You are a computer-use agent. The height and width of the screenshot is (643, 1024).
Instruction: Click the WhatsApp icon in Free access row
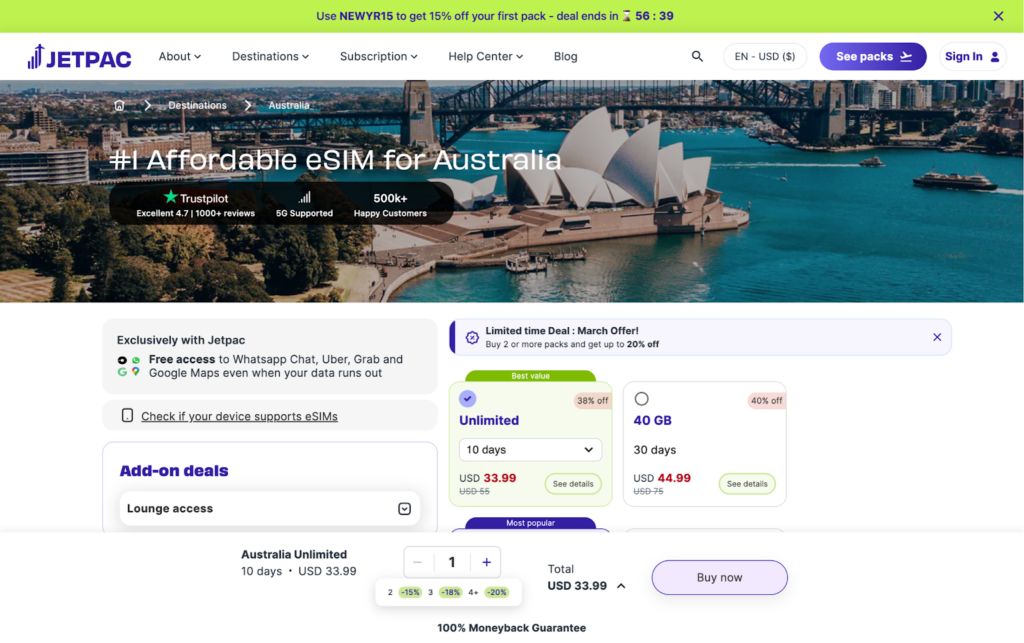135,360
